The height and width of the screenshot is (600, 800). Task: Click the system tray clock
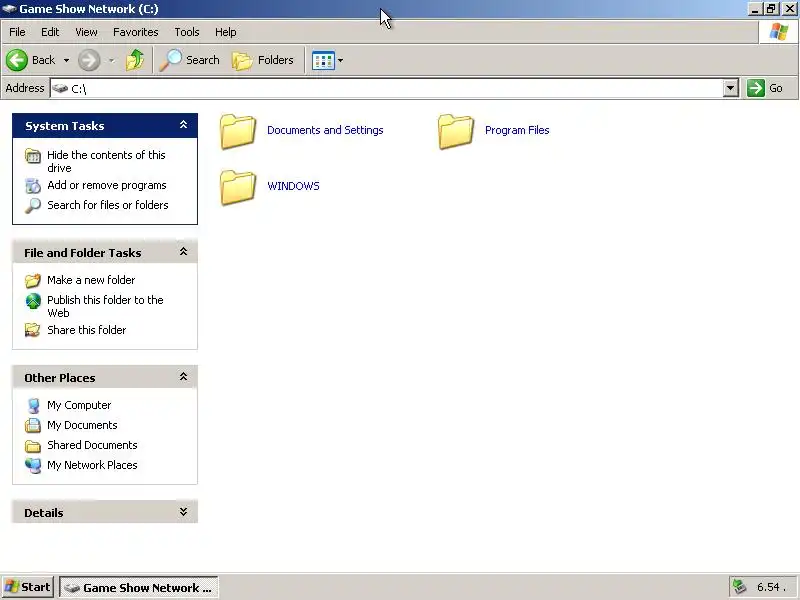(770, 587)
